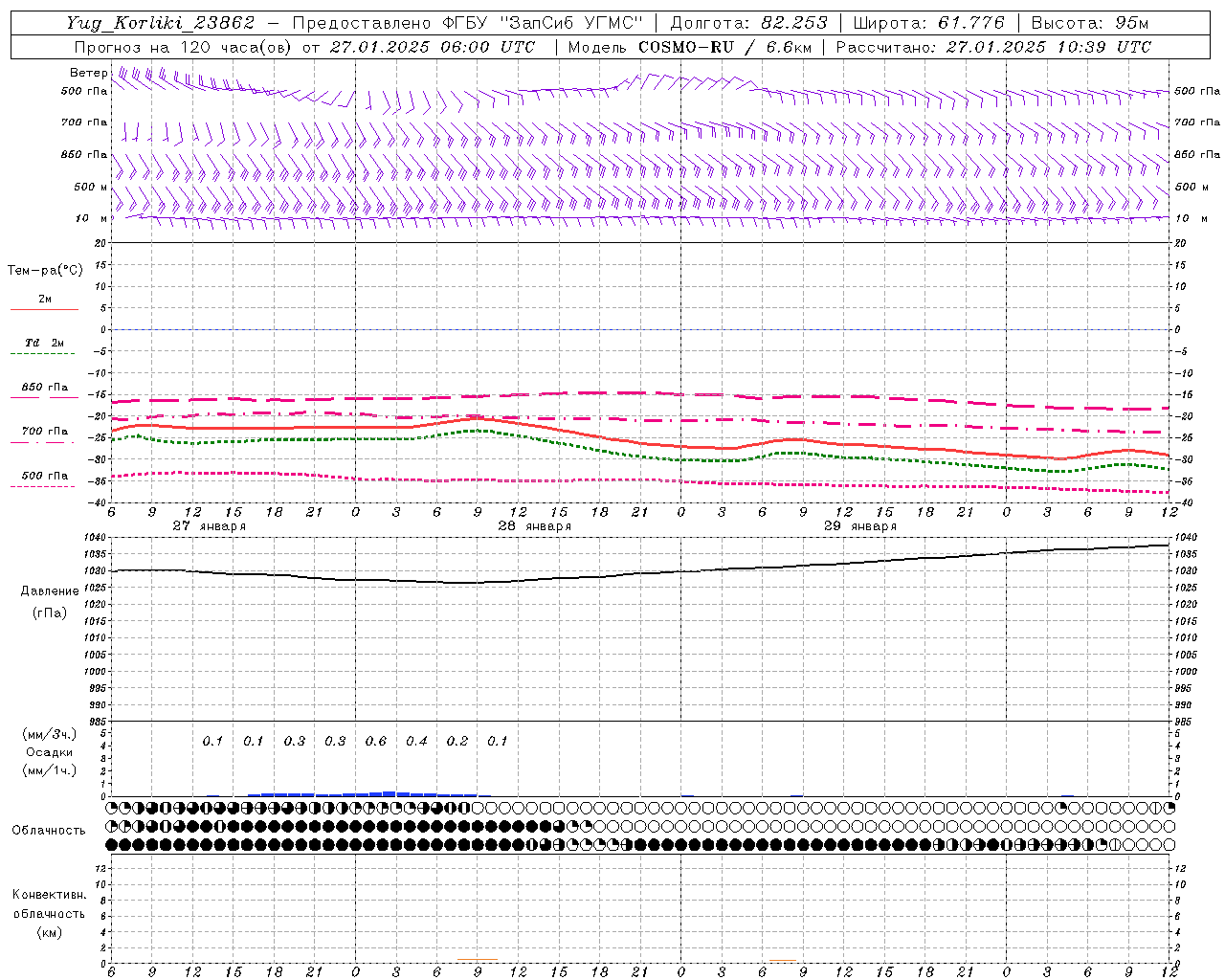
Task: Click the station title Yug_Korliki_23862
Action: point(161,23)
